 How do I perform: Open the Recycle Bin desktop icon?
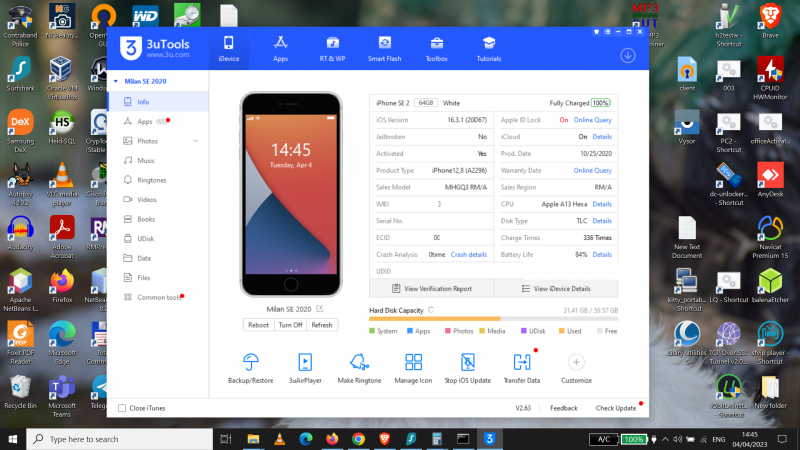tap(20, 392)
